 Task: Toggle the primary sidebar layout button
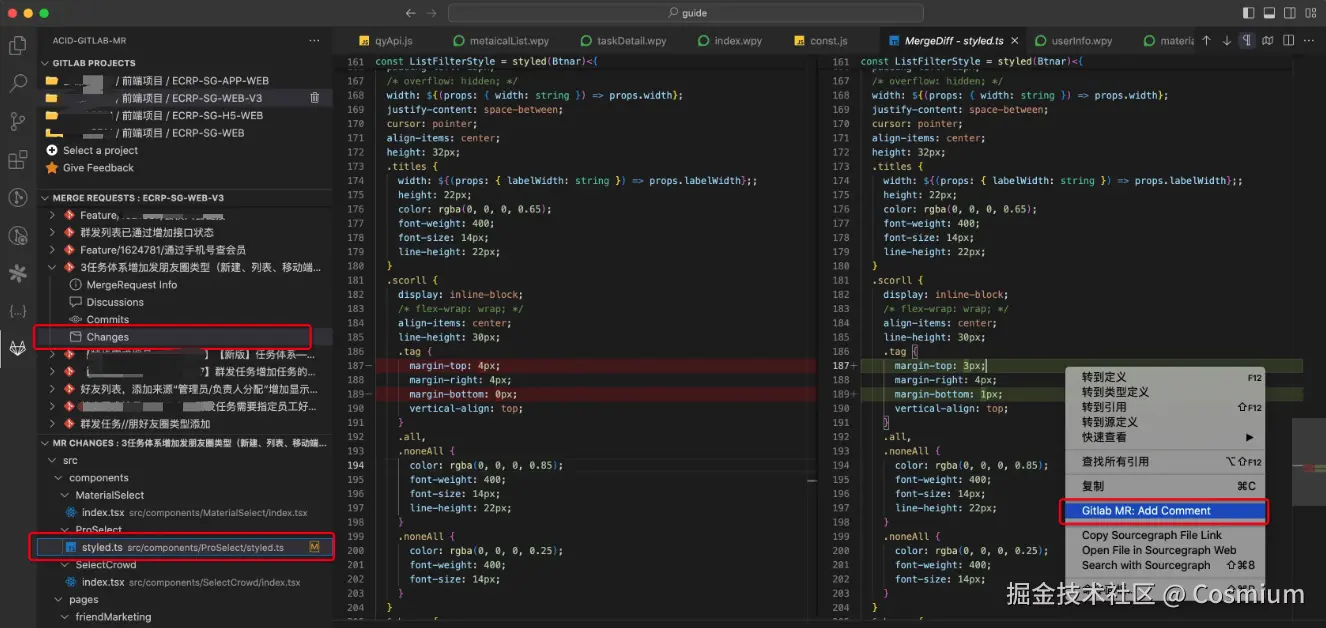(1248, 13)
